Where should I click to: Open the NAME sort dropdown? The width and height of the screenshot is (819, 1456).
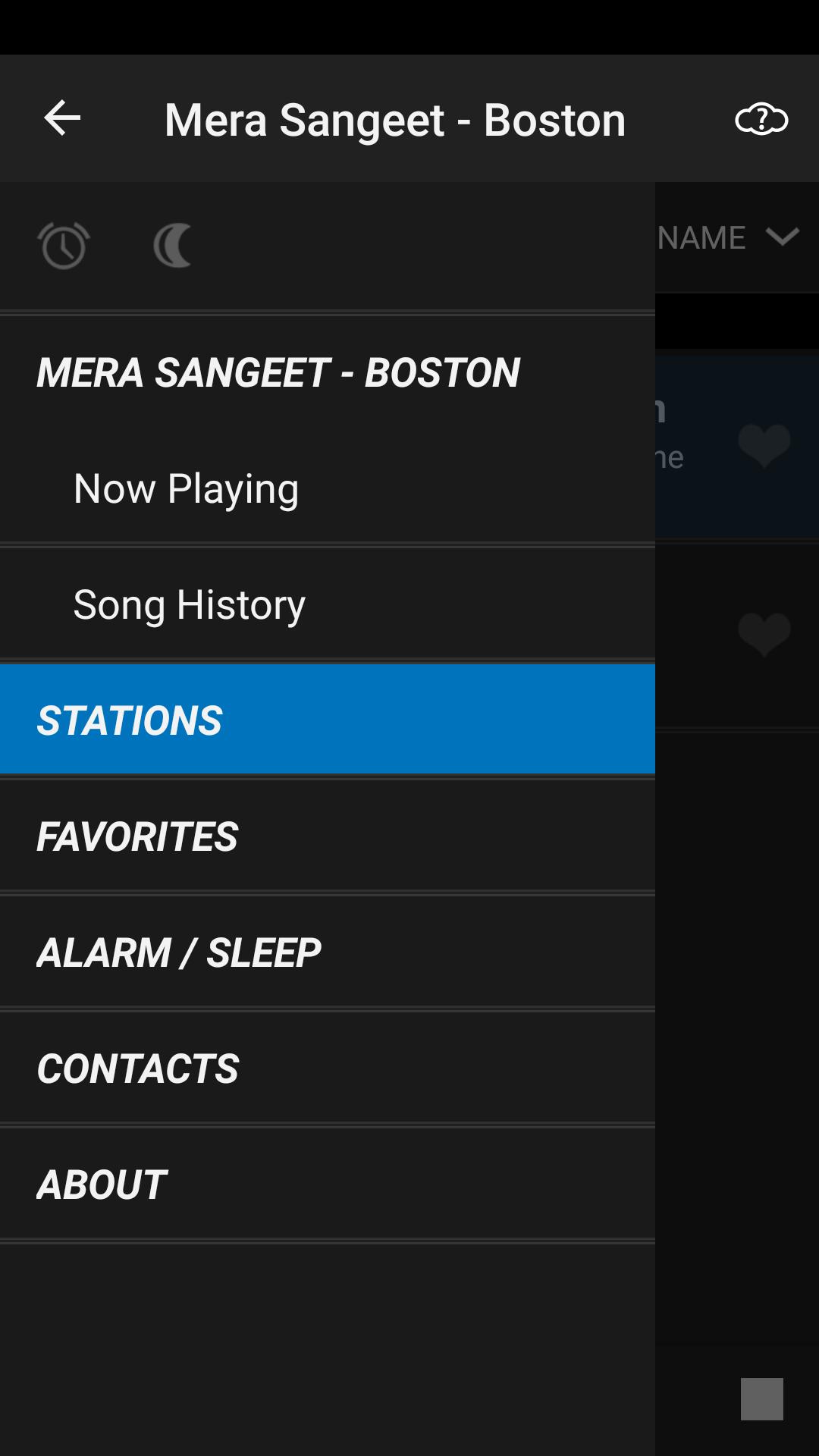click(x=702, y=237)
